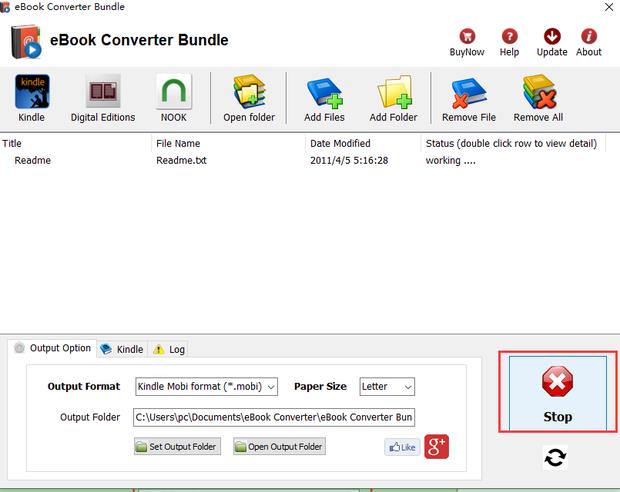Select the Readme title cell
This screenshot has width=620, height=492.
pos(32,161)
